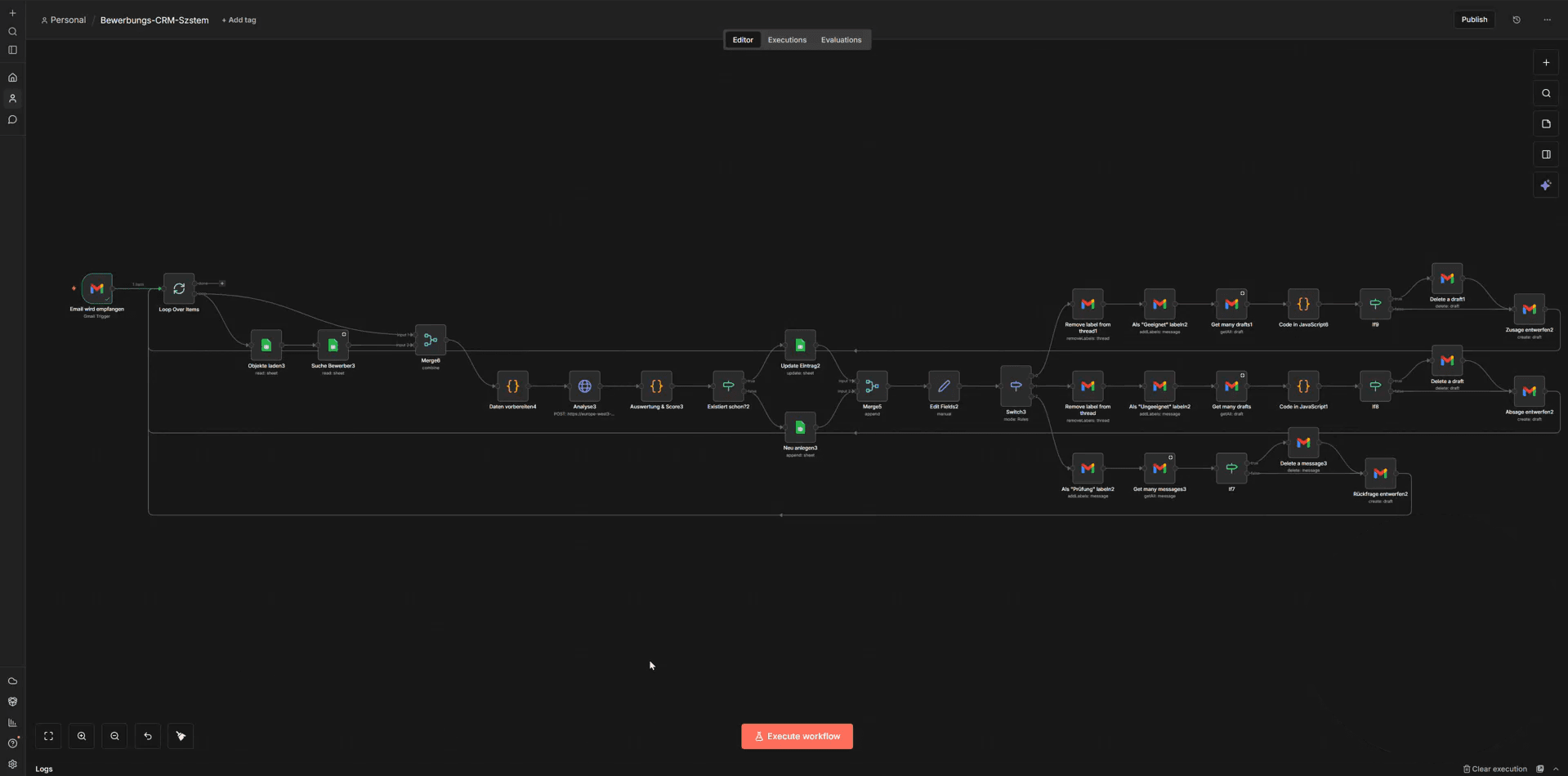Viewport: 1568px width, 776px height.
Task: Select the Analyse3 HTTP request node
Action: pyautogui.click(x=584, y=386)
